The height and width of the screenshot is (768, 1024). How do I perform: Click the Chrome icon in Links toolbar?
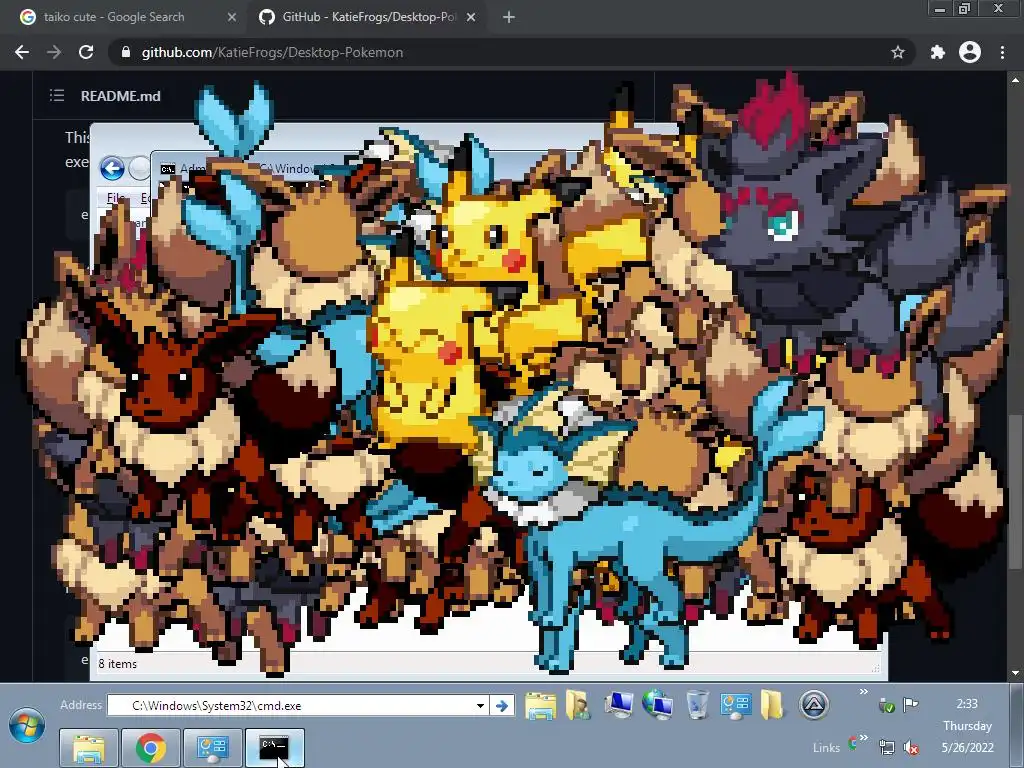click(x=853, y=743)
